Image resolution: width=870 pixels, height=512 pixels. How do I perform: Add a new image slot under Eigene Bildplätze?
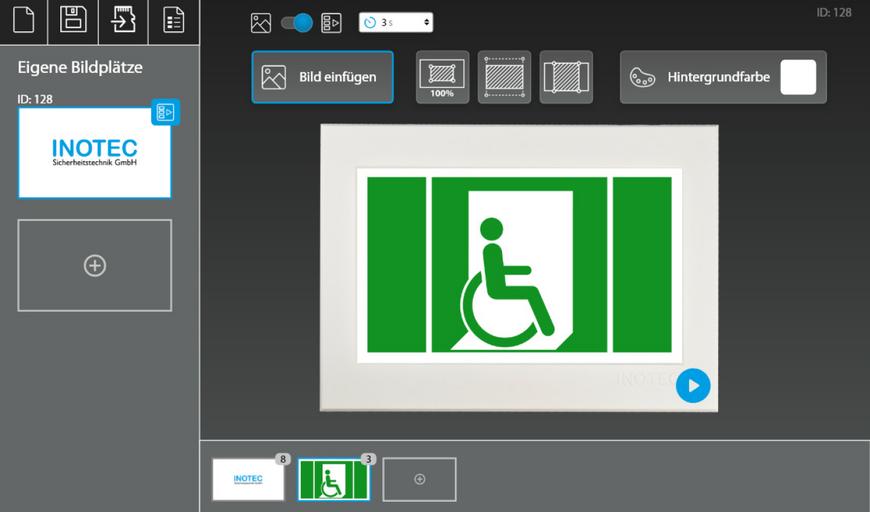(95, 265)
